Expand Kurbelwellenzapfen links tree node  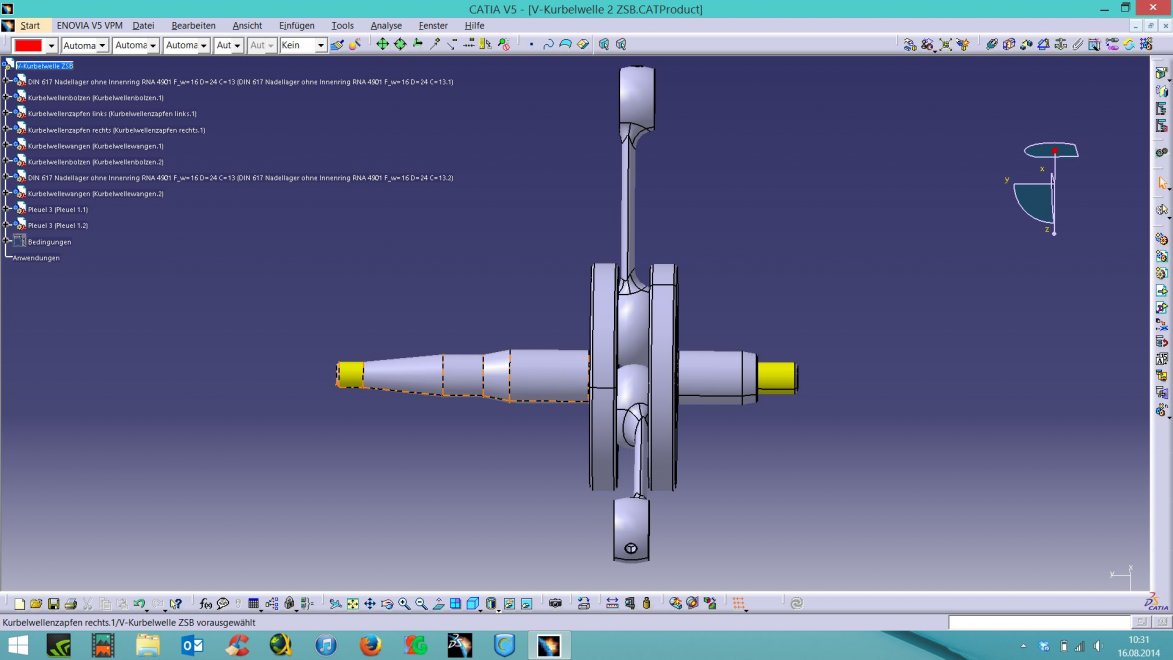6,113
